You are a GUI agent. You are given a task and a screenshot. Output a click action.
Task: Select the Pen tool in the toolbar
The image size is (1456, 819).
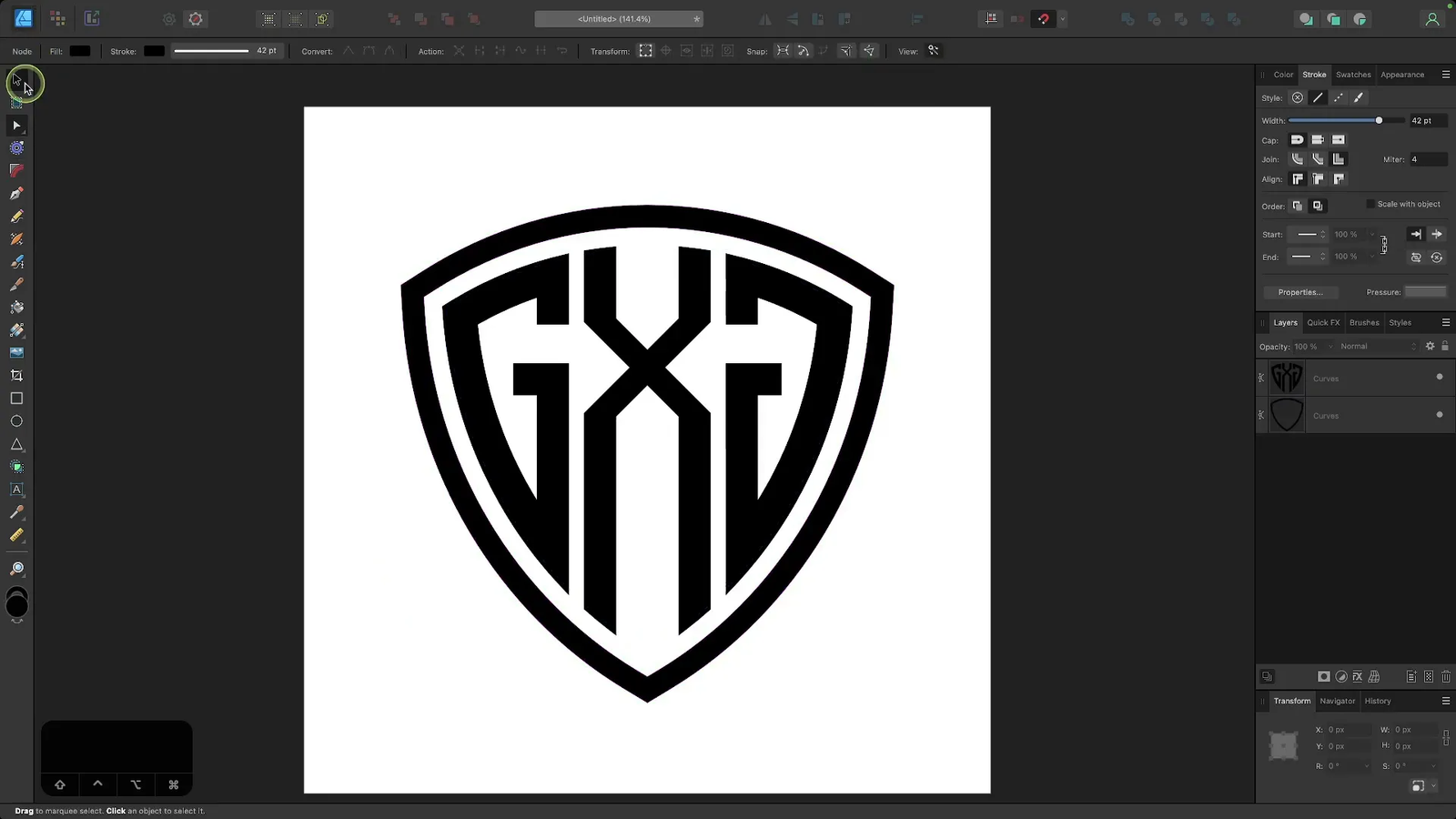click(x=16, y=193)
